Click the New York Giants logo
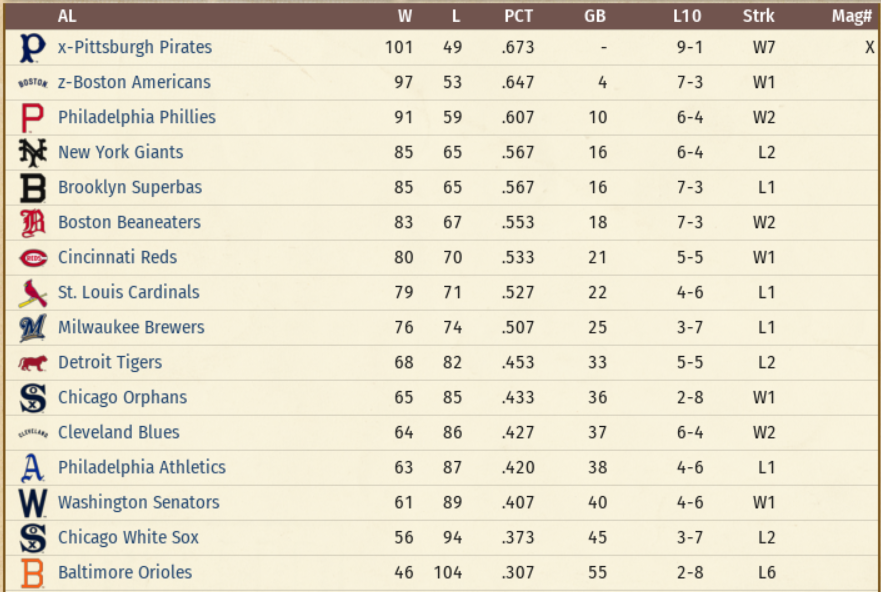This screenshot has height=592, width=881. (32, 152)
